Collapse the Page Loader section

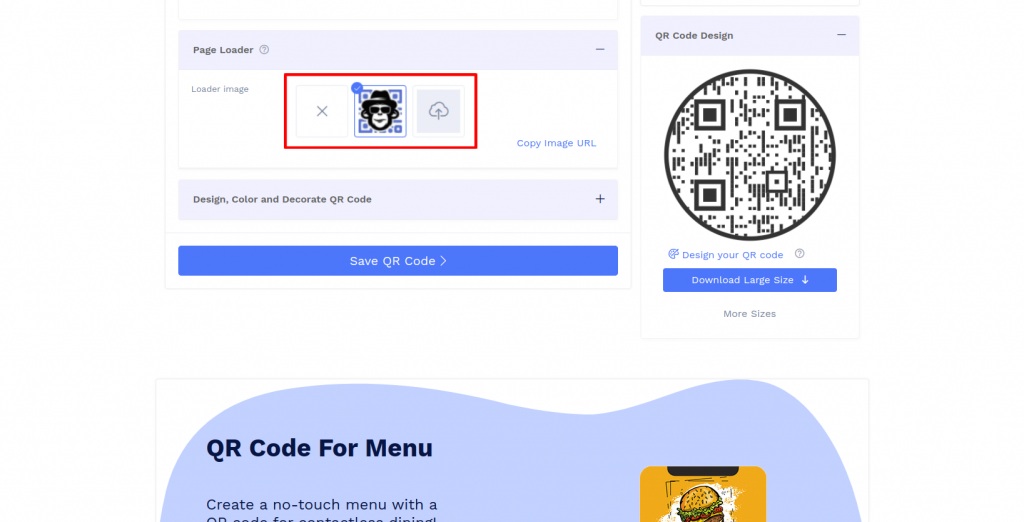tap(600, 50)
